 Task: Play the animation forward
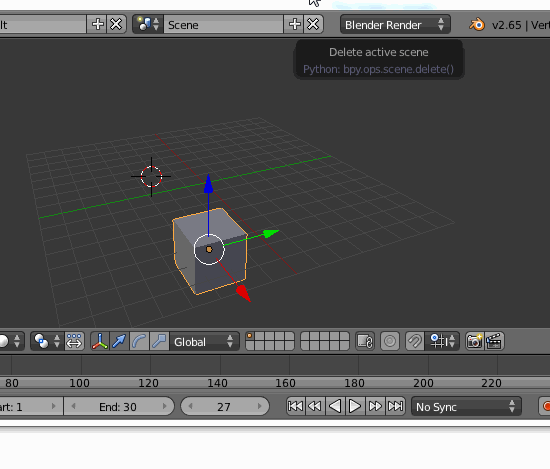point(355,406)
